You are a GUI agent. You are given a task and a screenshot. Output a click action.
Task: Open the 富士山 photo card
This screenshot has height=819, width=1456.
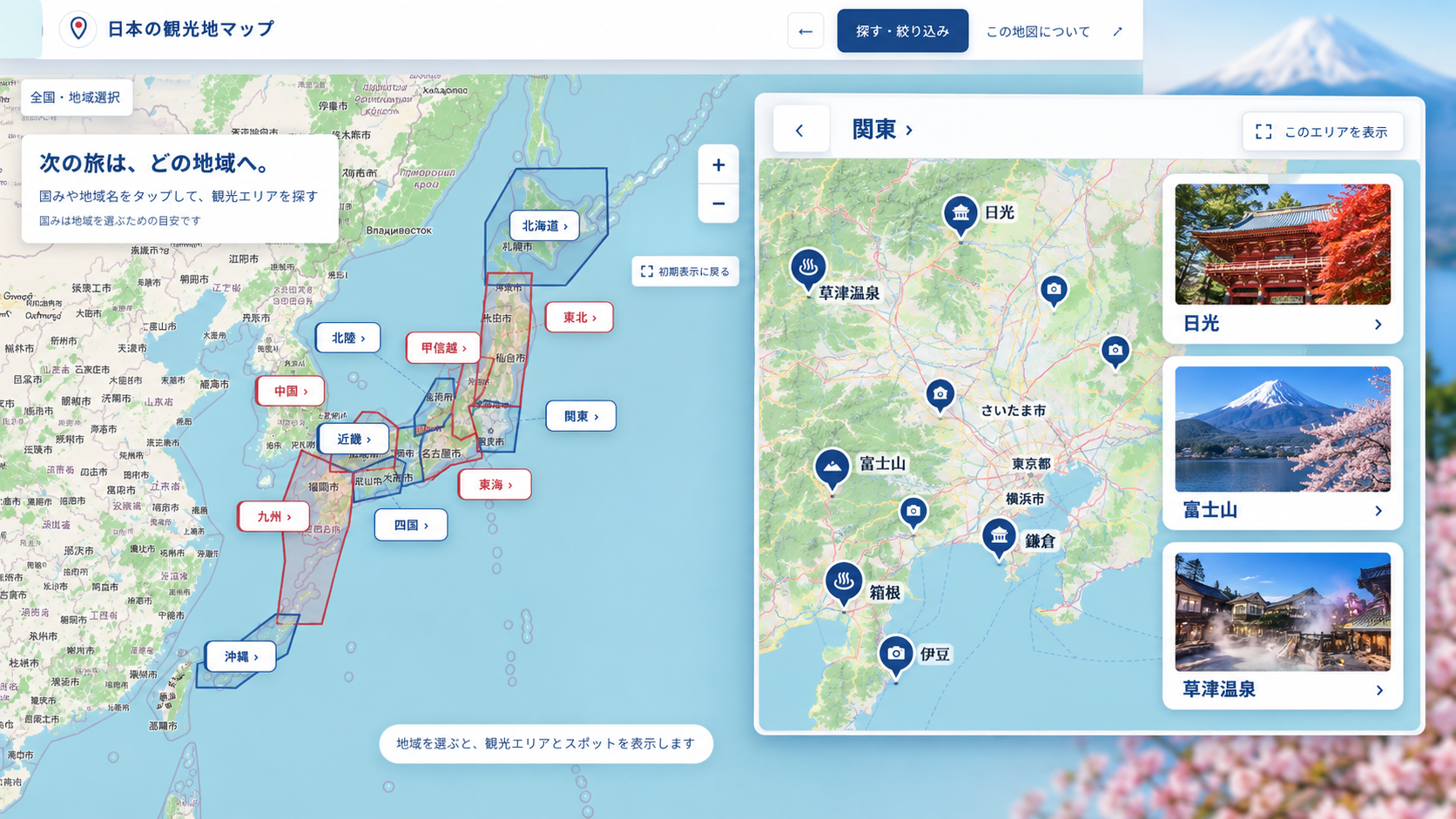coord(1283,443)
